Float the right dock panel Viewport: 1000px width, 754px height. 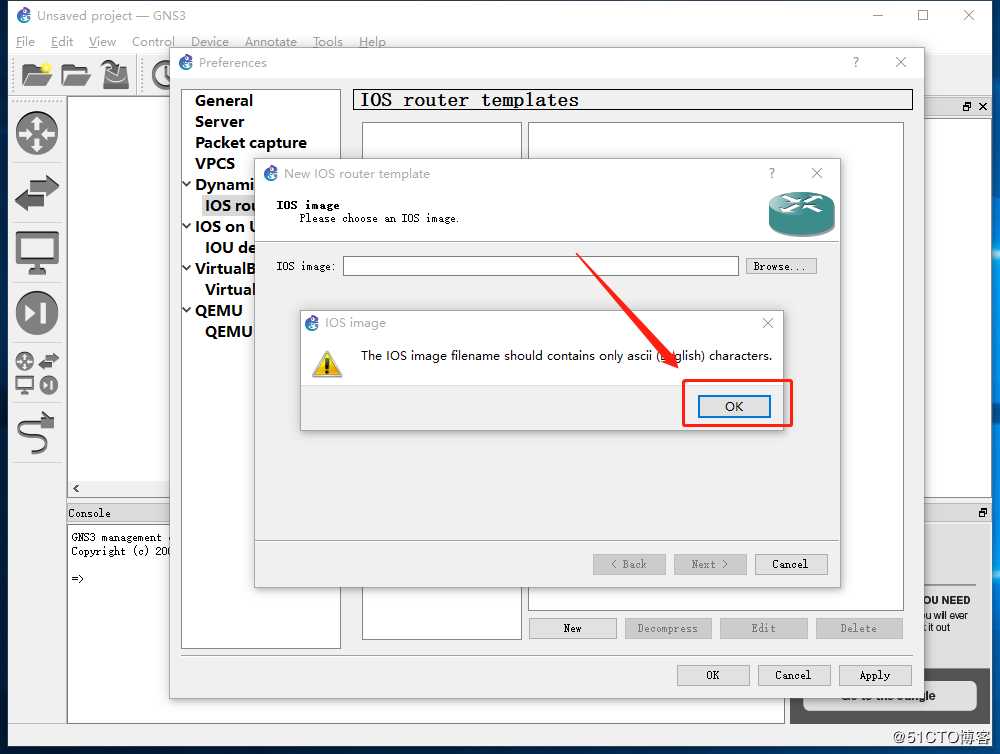967,107
